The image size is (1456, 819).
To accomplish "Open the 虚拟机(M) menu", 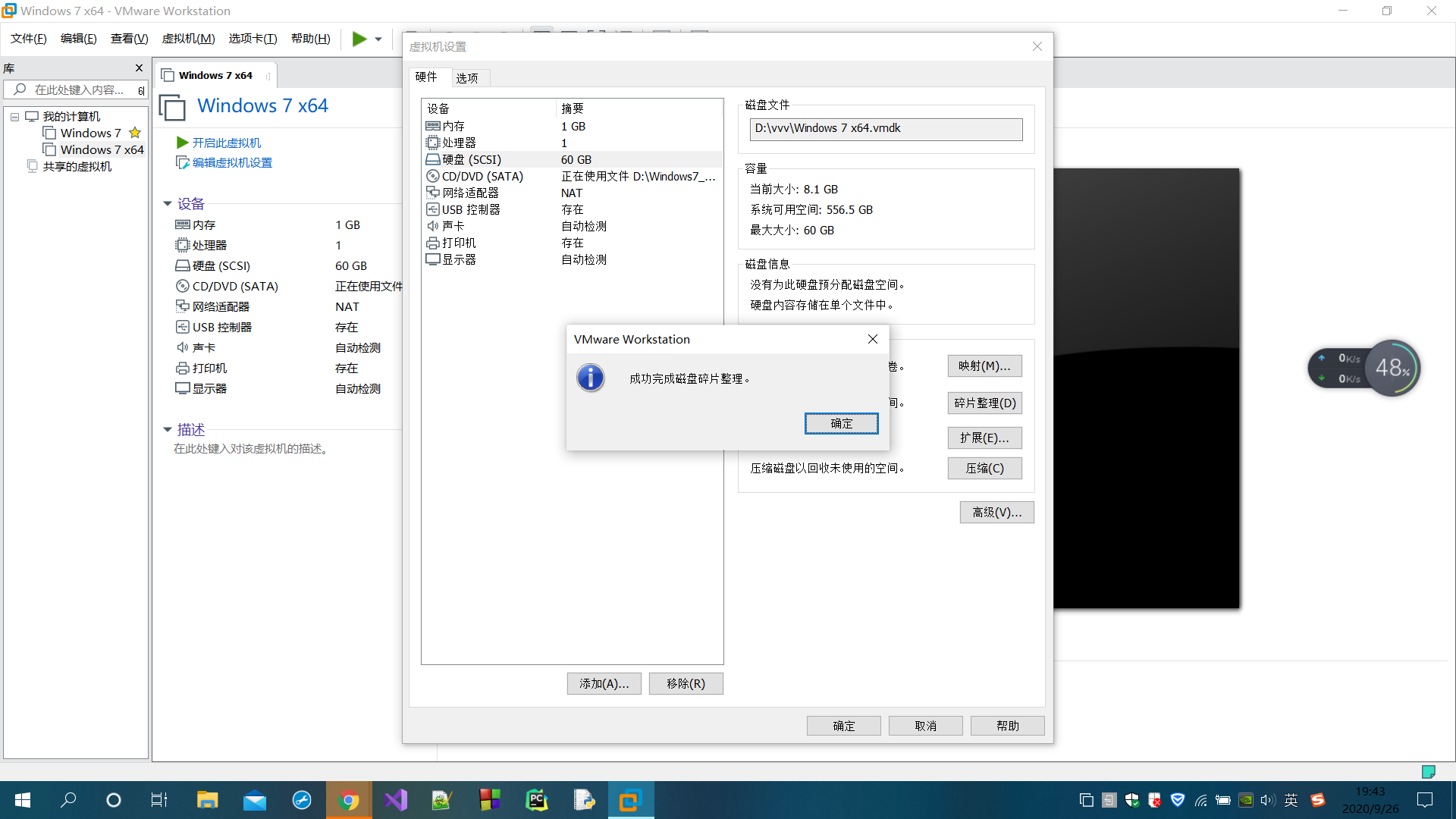I will pos(188,38).
